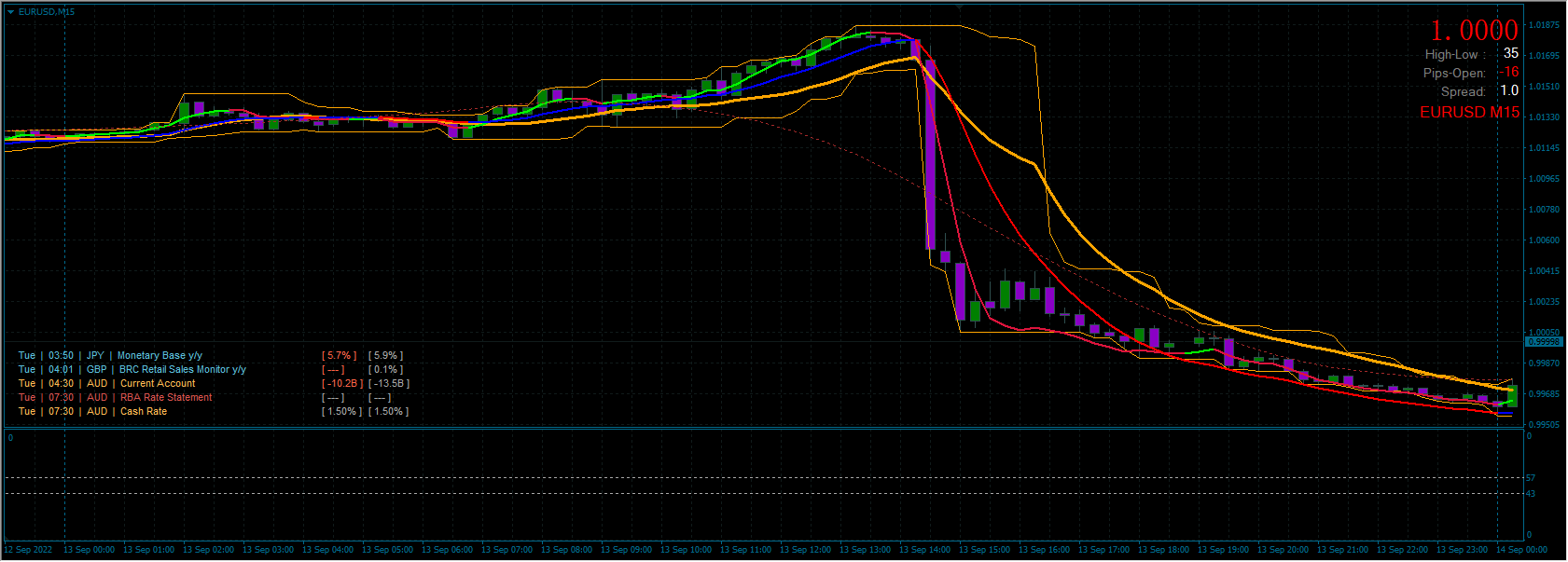
Task: Open the RBA Rate Statement news entry
Action: (x=166, y=397)
